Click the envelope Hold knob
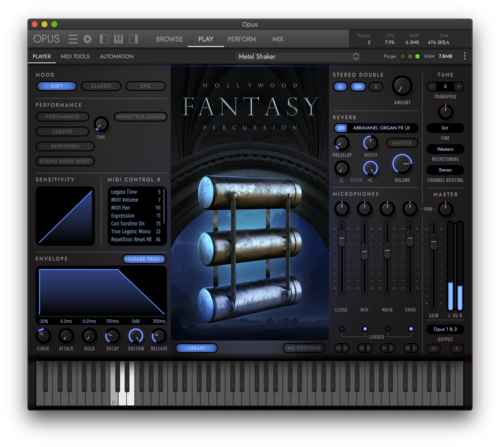This screenshot has width=500, height=447. pos(89,336)
